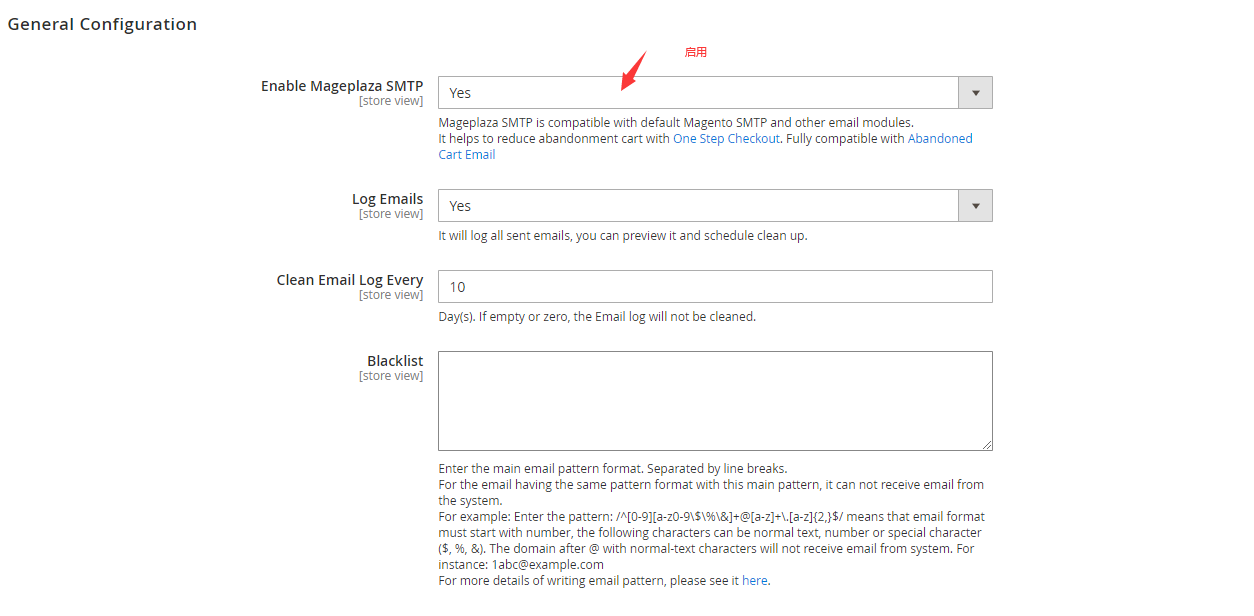Screen dimensions: 1254x616
Task: Disable Mageplaza SMTP via its Yes dropdown
Action: coord(700,92)
